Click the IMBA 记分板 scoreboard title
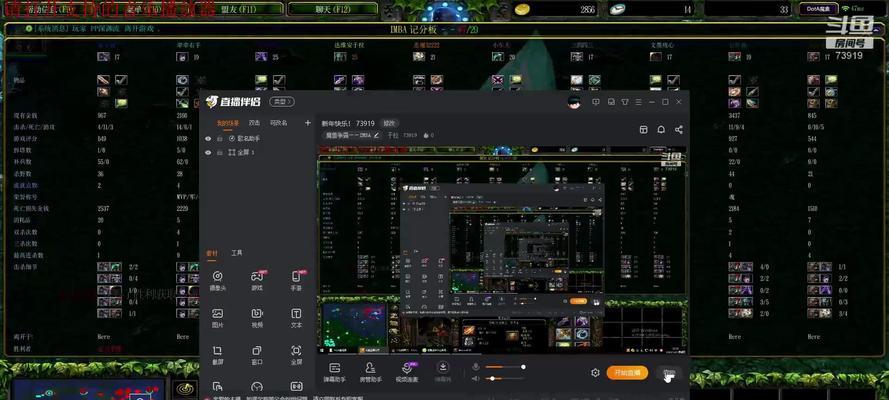Viewport: 889px width, 400px height. point(414,29)
